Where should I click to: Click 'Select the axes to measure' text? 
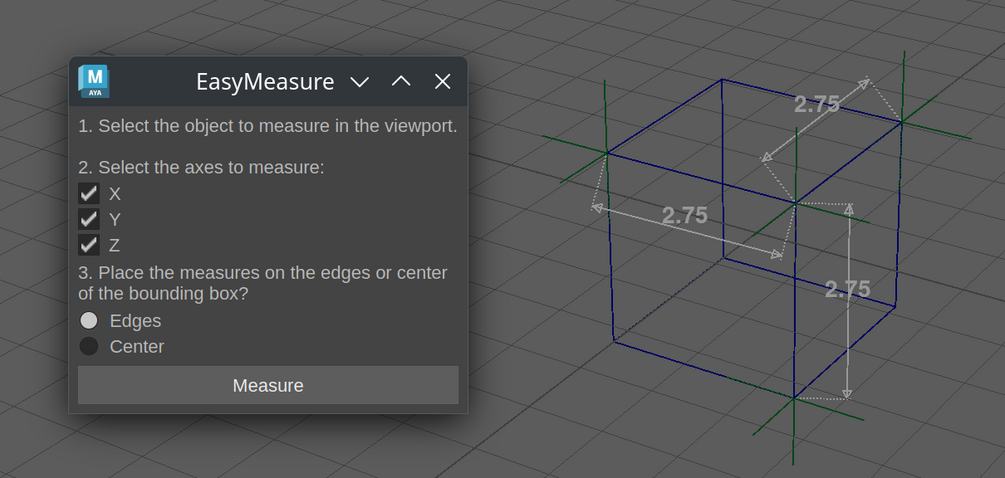pyautogui.click(x=201, y=168)
